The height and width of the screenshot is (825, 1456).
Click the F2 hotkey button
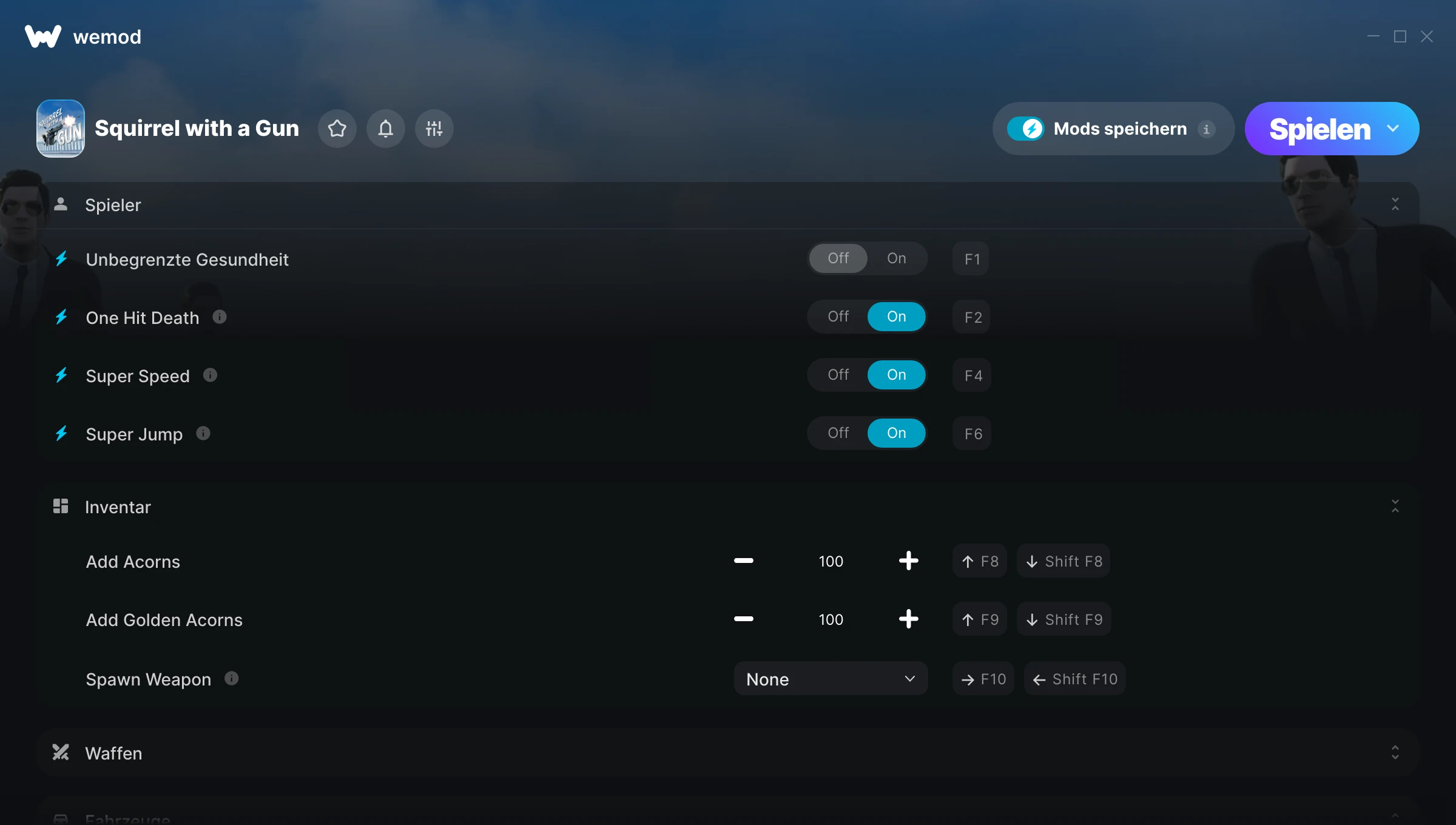tap(972, 317)
